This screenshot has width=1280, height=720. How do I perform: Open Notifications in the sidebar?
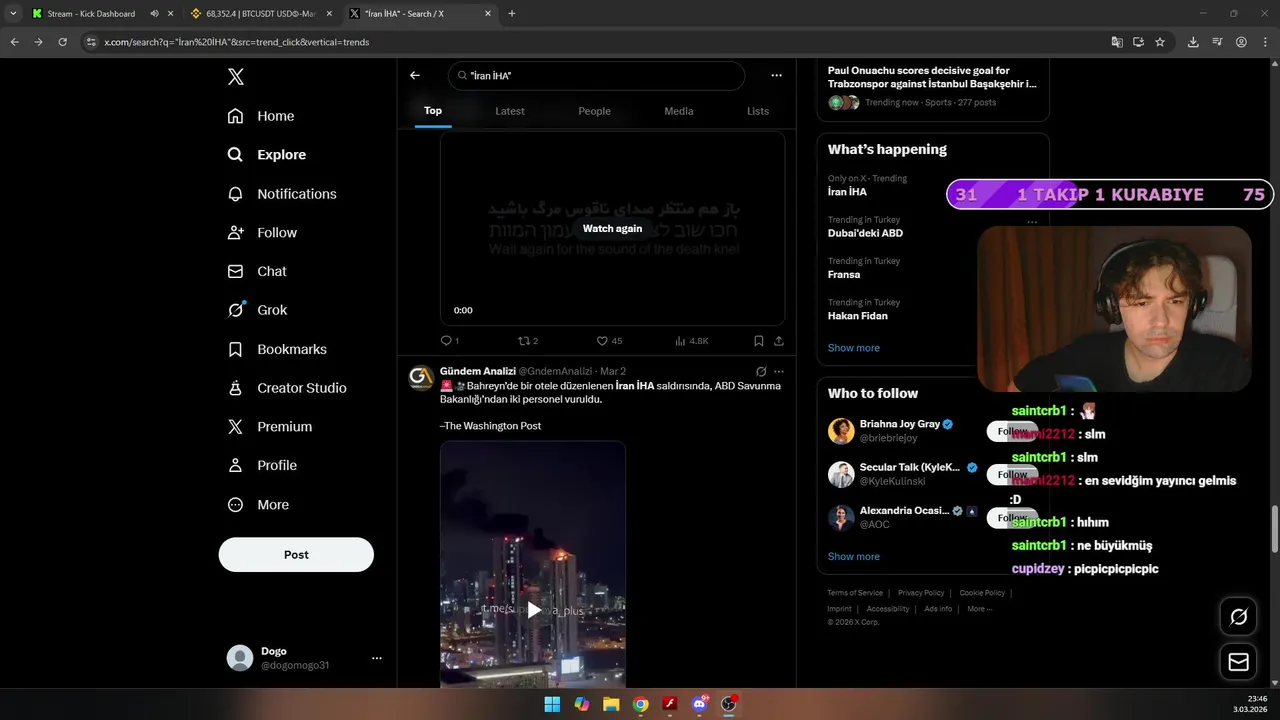click(282, 194)
